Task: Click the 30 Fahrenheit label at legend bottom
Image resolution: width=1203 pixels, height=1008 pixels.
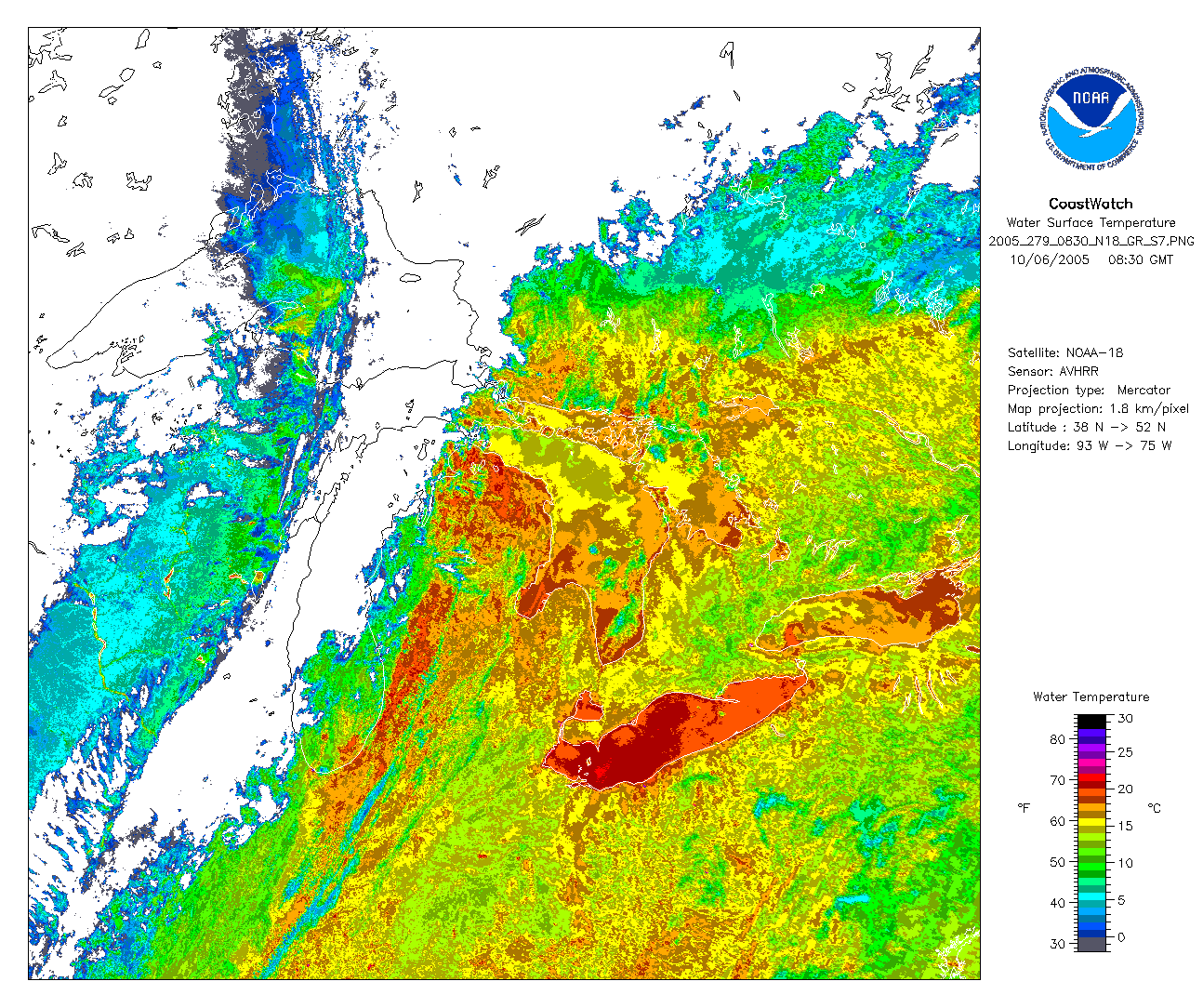Action: 1058,944
